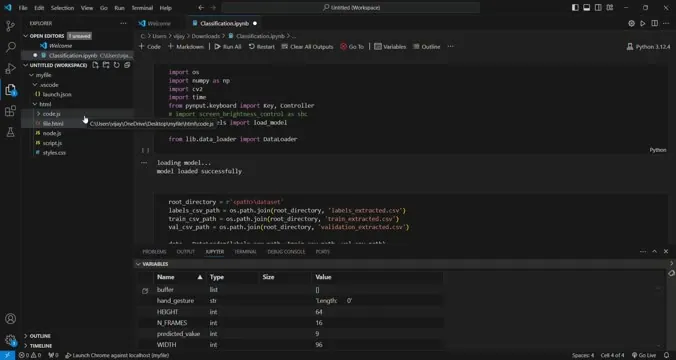Click the New Folder icon in workspace header
The image size is (676, 360).
tap(106, 65)
